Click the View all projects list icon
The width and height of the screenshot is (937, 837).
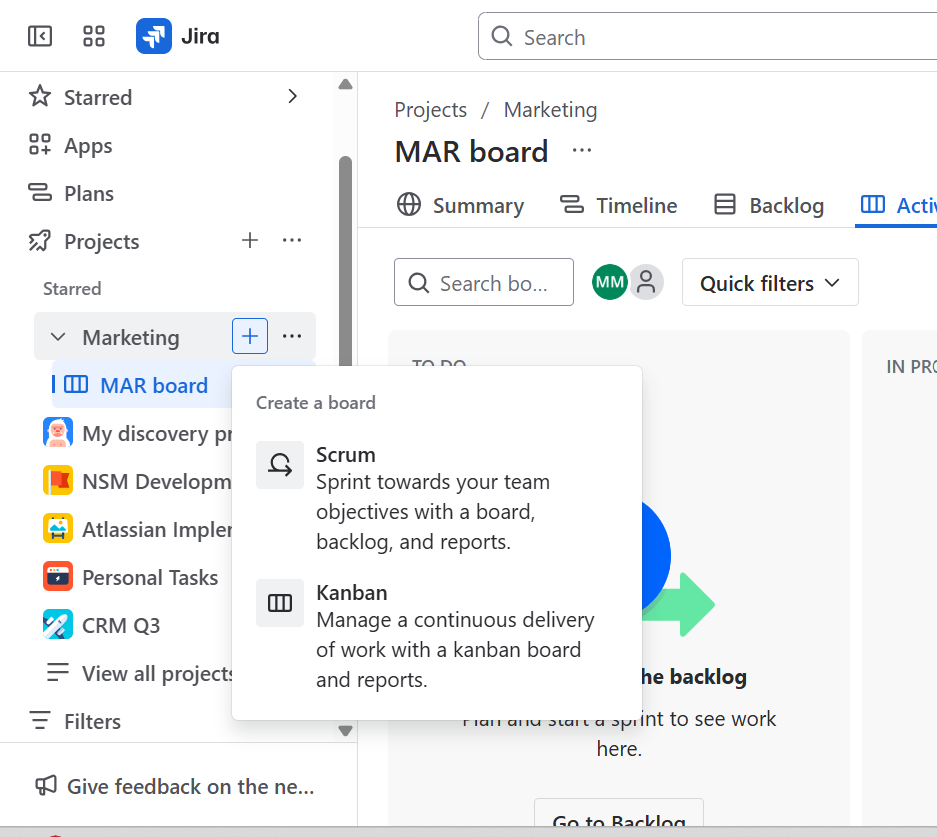(x=58, y=672)
